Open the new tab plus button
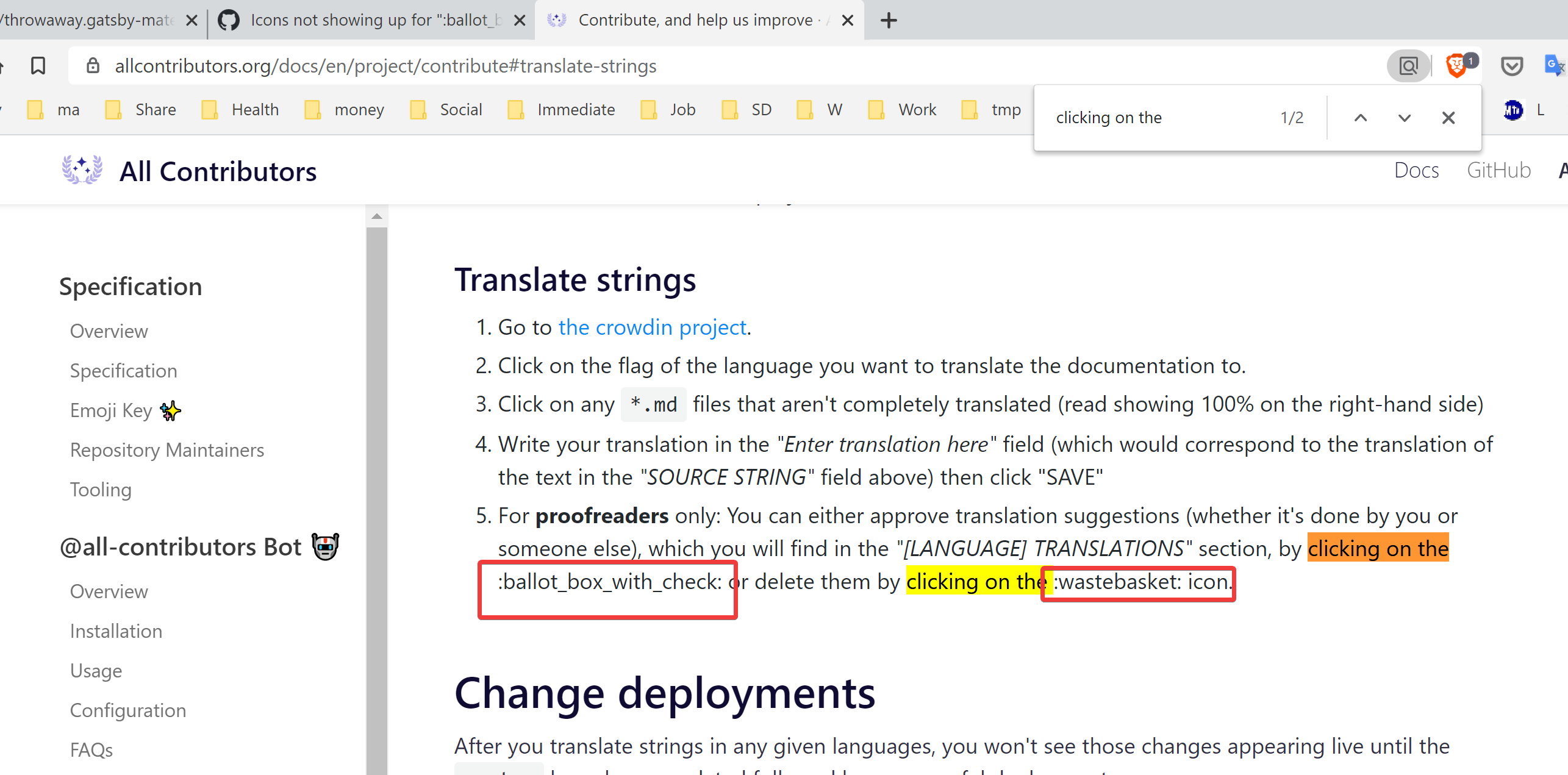The height and width of the screenshot is (775, 1568). (x=889, y=20)
